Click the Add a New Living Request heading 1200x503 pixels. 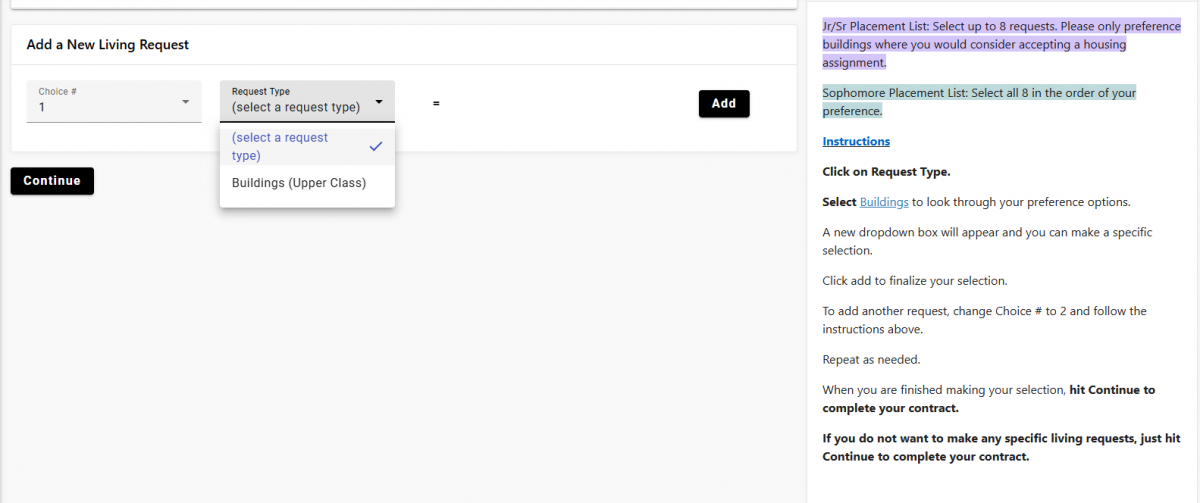coord(108,45)
